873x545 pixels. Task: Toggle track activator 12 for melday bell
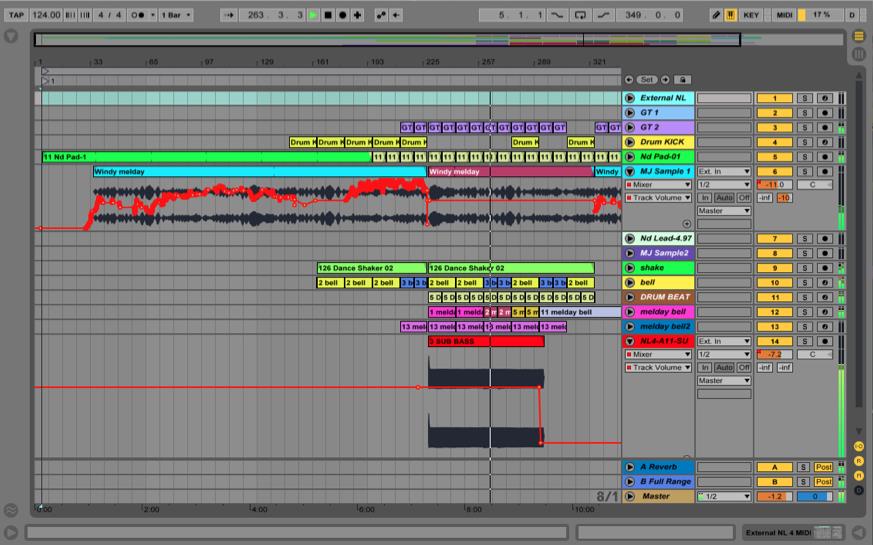(x=774, y=312)
